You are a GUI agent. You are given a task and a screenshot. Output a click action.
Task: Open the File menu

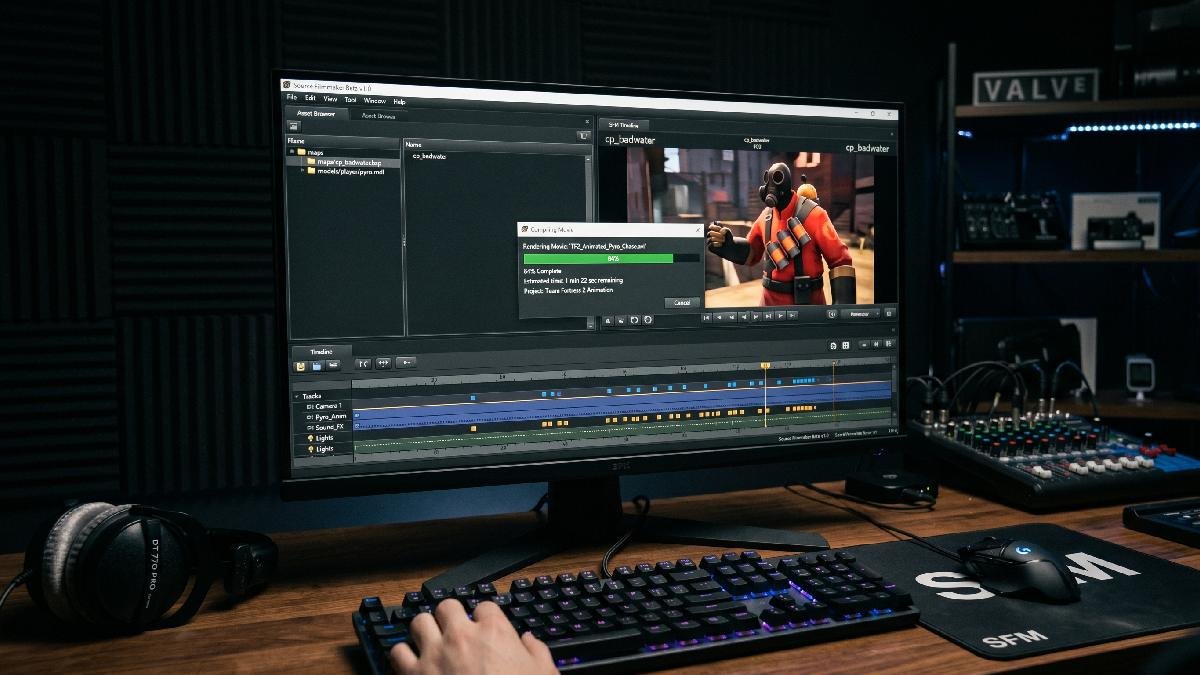pos(292,97)
